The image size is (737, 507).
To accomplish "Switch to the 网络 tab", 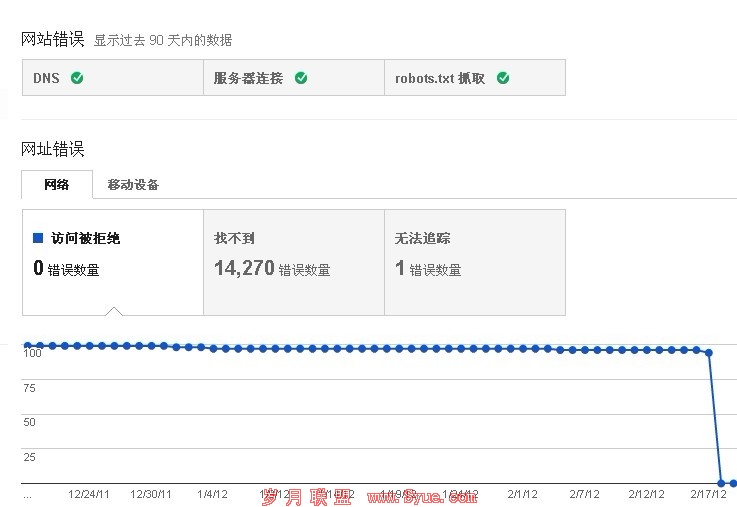I will pos(57,184).
